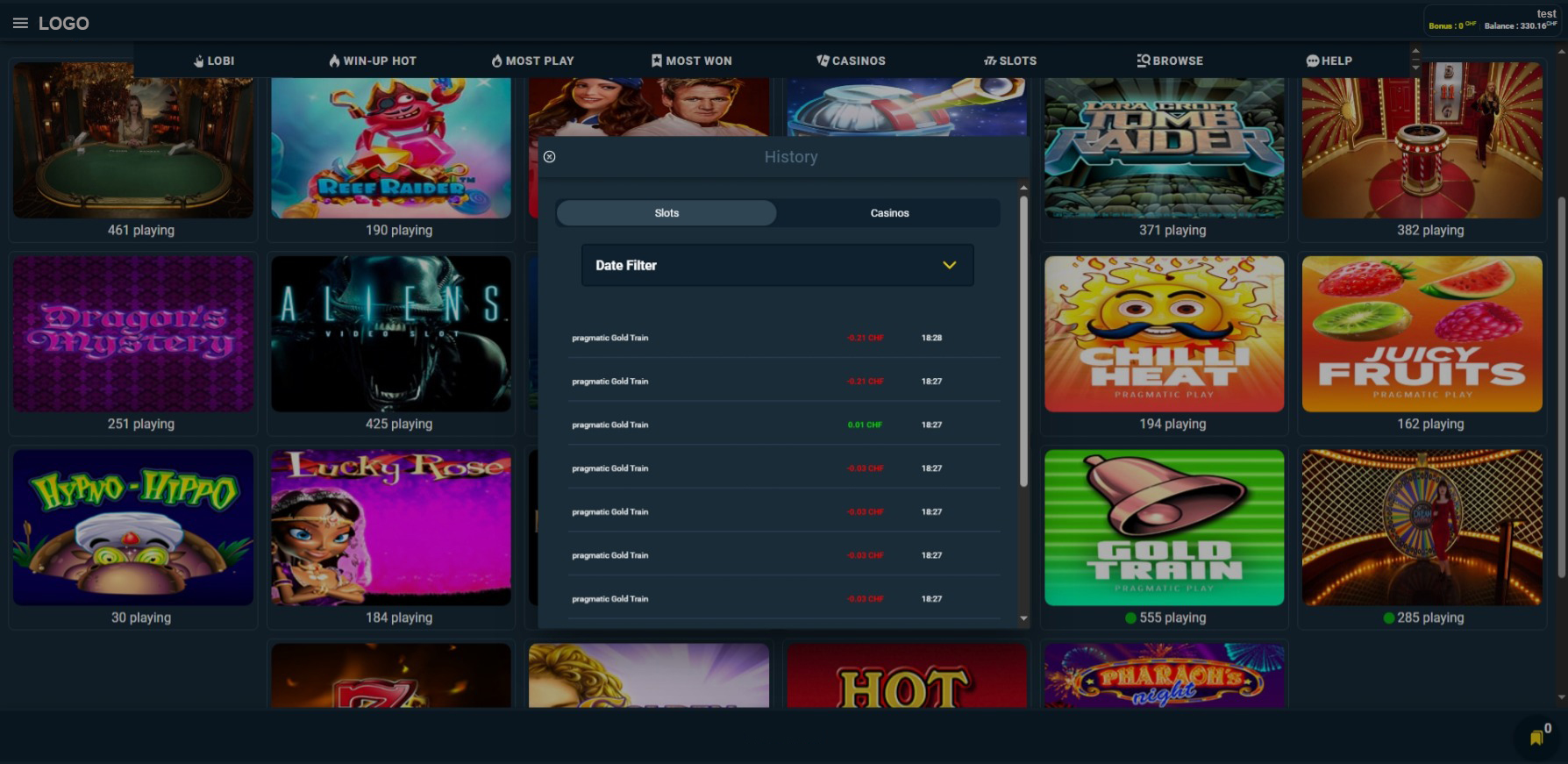Click the test username in the header

click(1547, 14)
